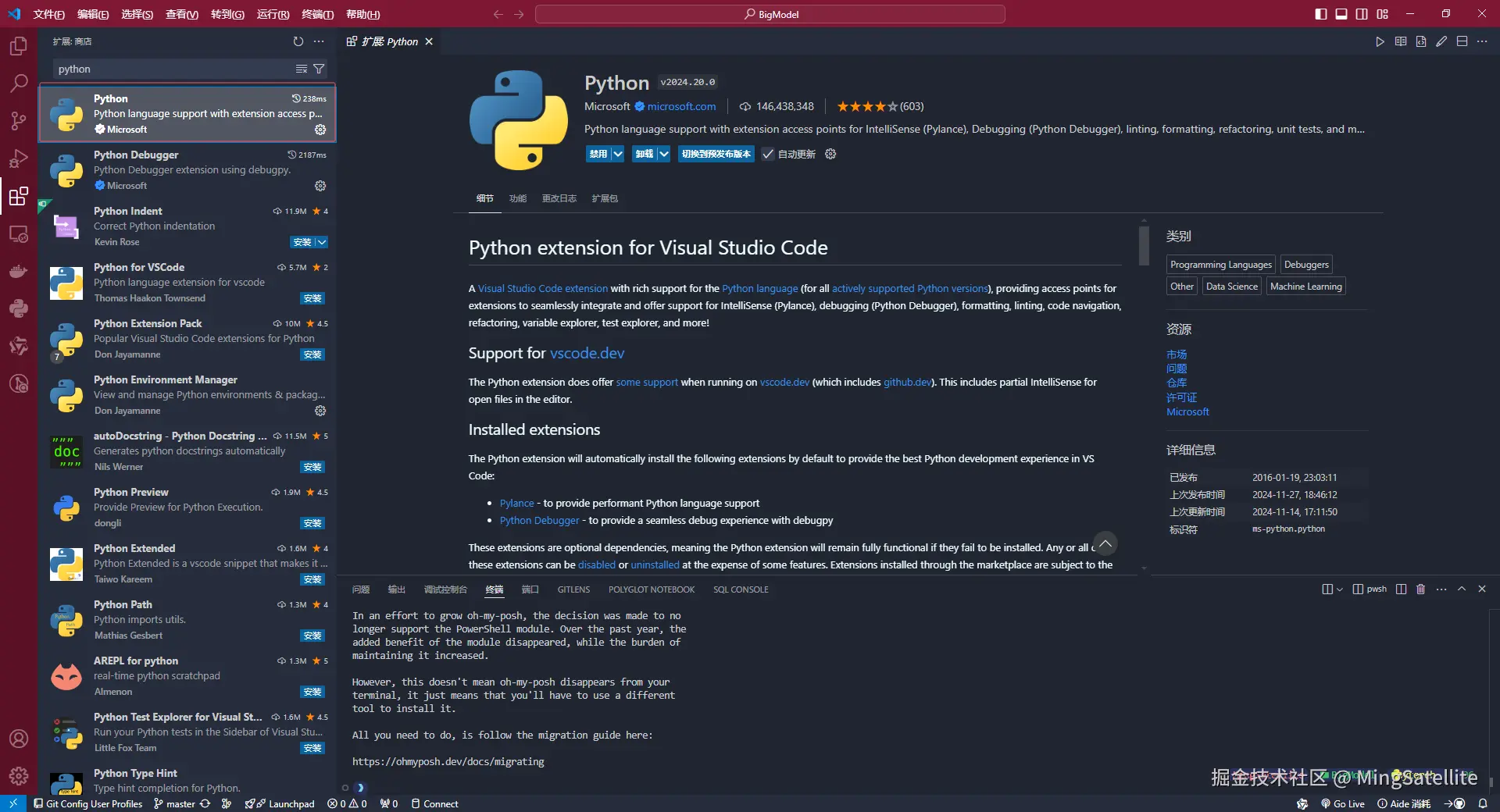Open manage gear for Python Environment Manager
This screenshot has width=1500, height=812.
click(x=320, y=411)
